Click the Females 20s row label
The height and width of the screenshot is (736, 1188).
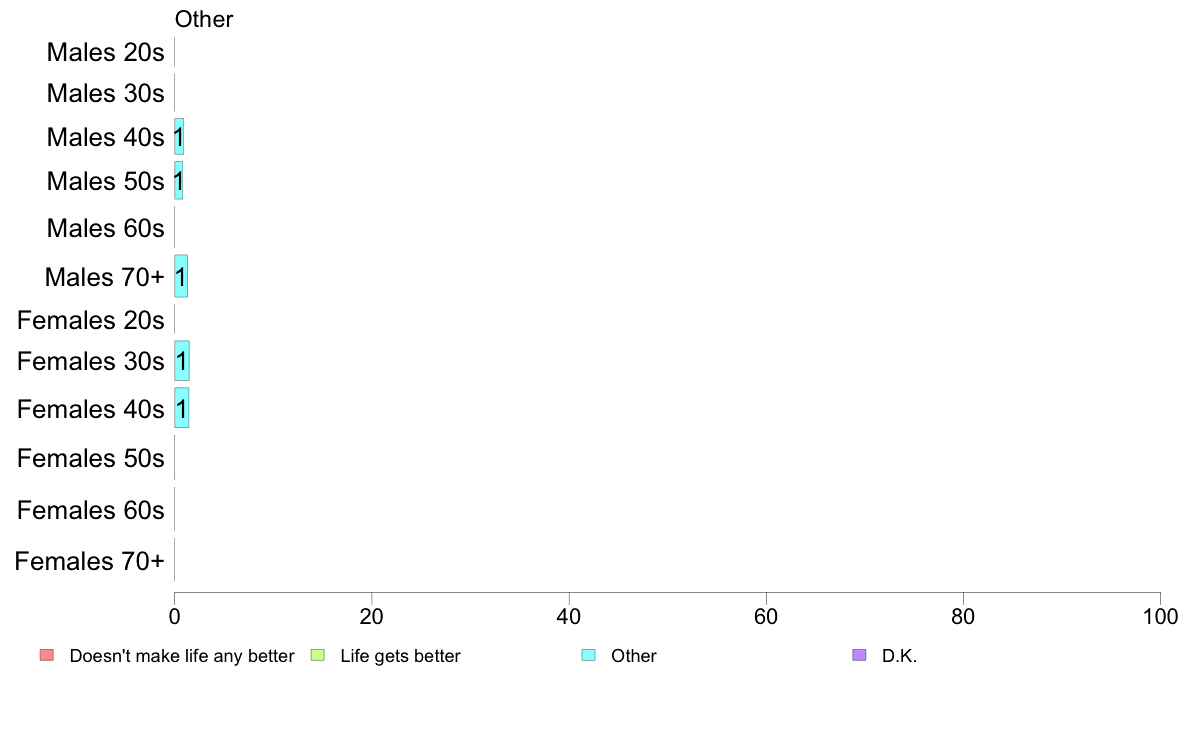[x=90, y=321]
